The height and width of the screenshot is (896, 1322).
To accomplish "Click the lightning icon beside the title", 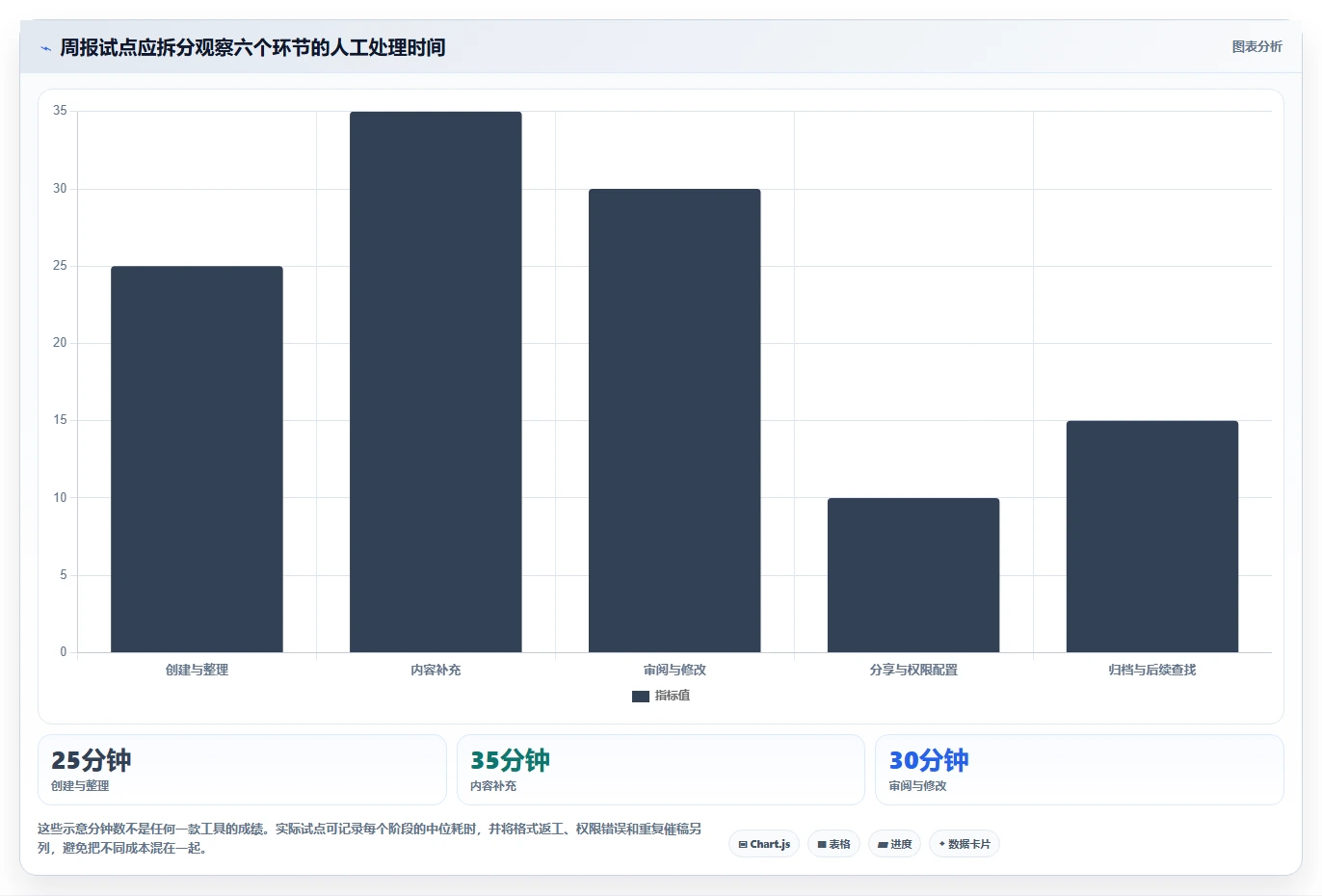I will click(x=45, y=48).
